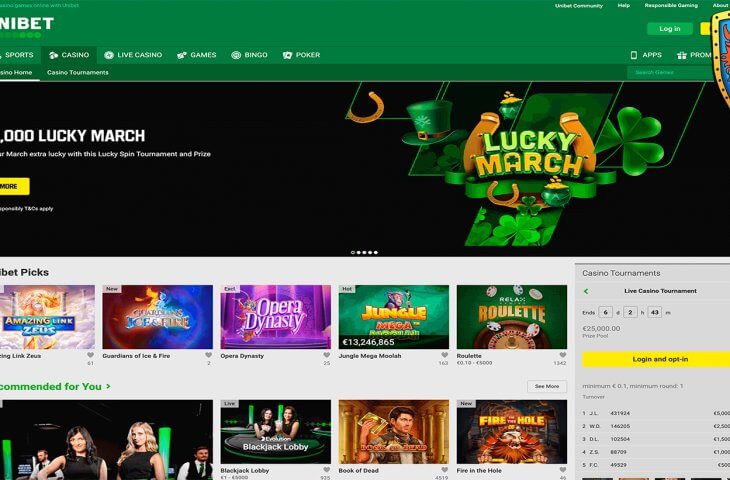The image size is (730, 480).
Task: Open Relax Roulette game thumbnail
Action: [512, 317]
